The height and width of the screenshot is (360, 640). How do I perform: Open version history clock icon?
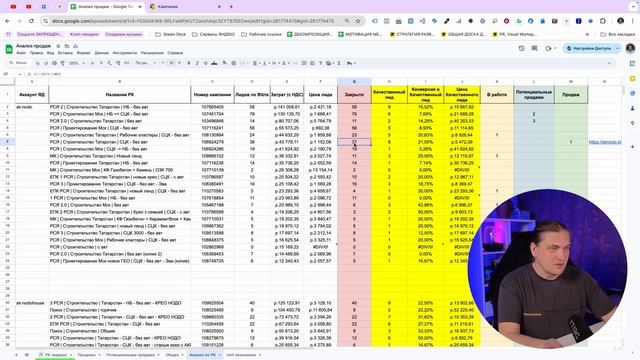click(x=522, y=48)
